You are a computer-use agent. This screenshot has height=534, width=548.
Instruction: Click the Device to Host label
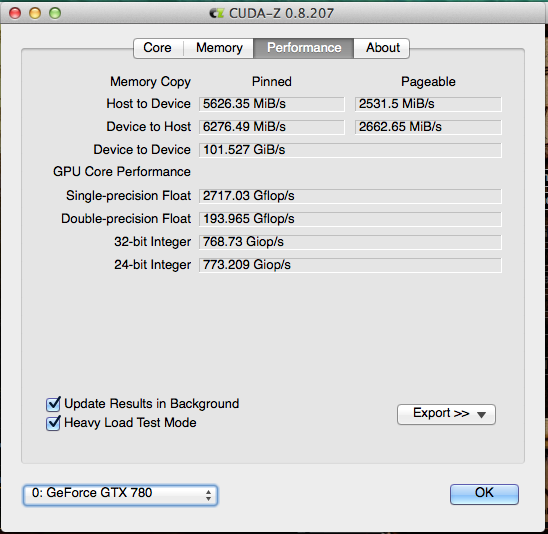(x=149, y=127)
